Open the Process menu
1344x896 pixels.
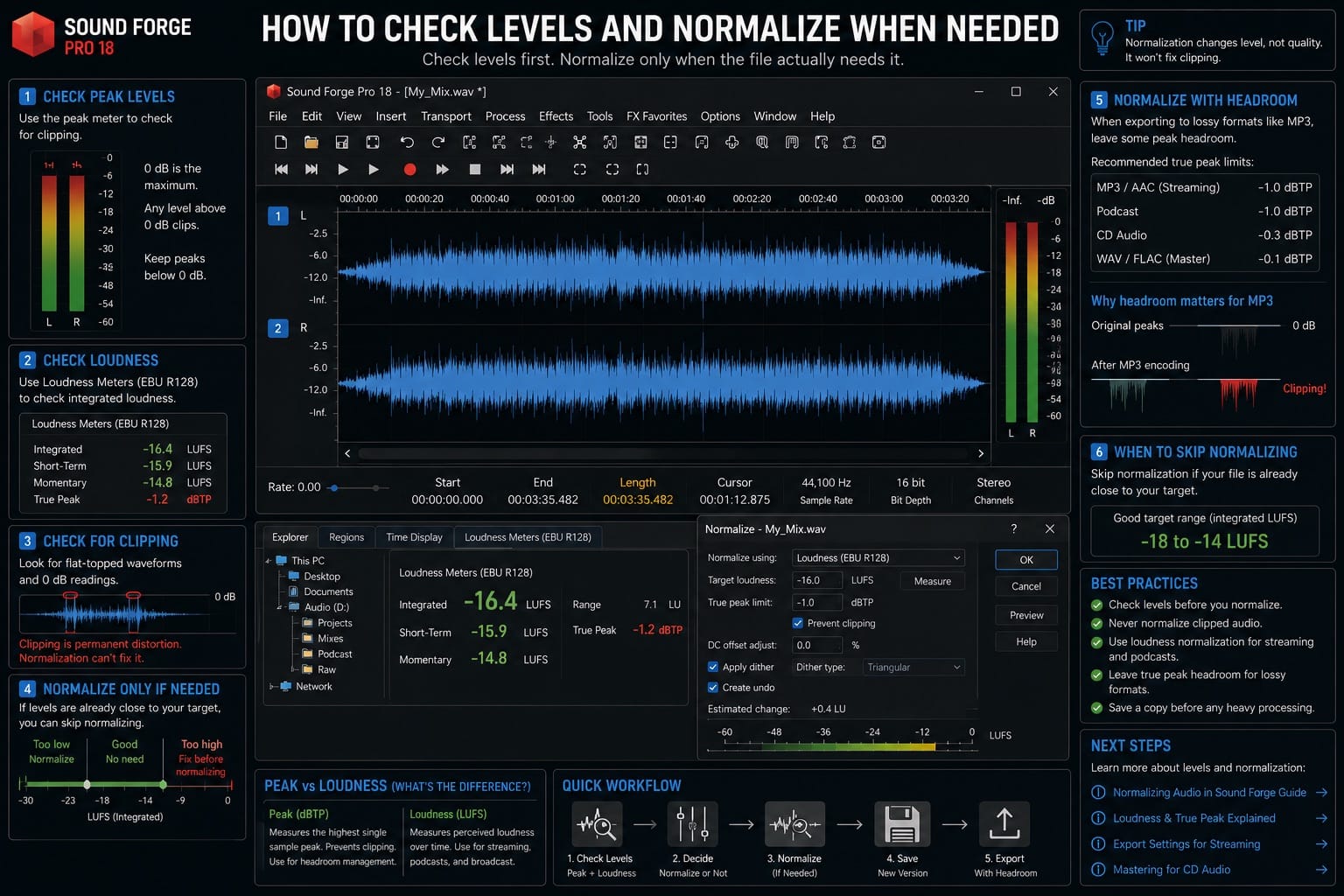(505, 116)
